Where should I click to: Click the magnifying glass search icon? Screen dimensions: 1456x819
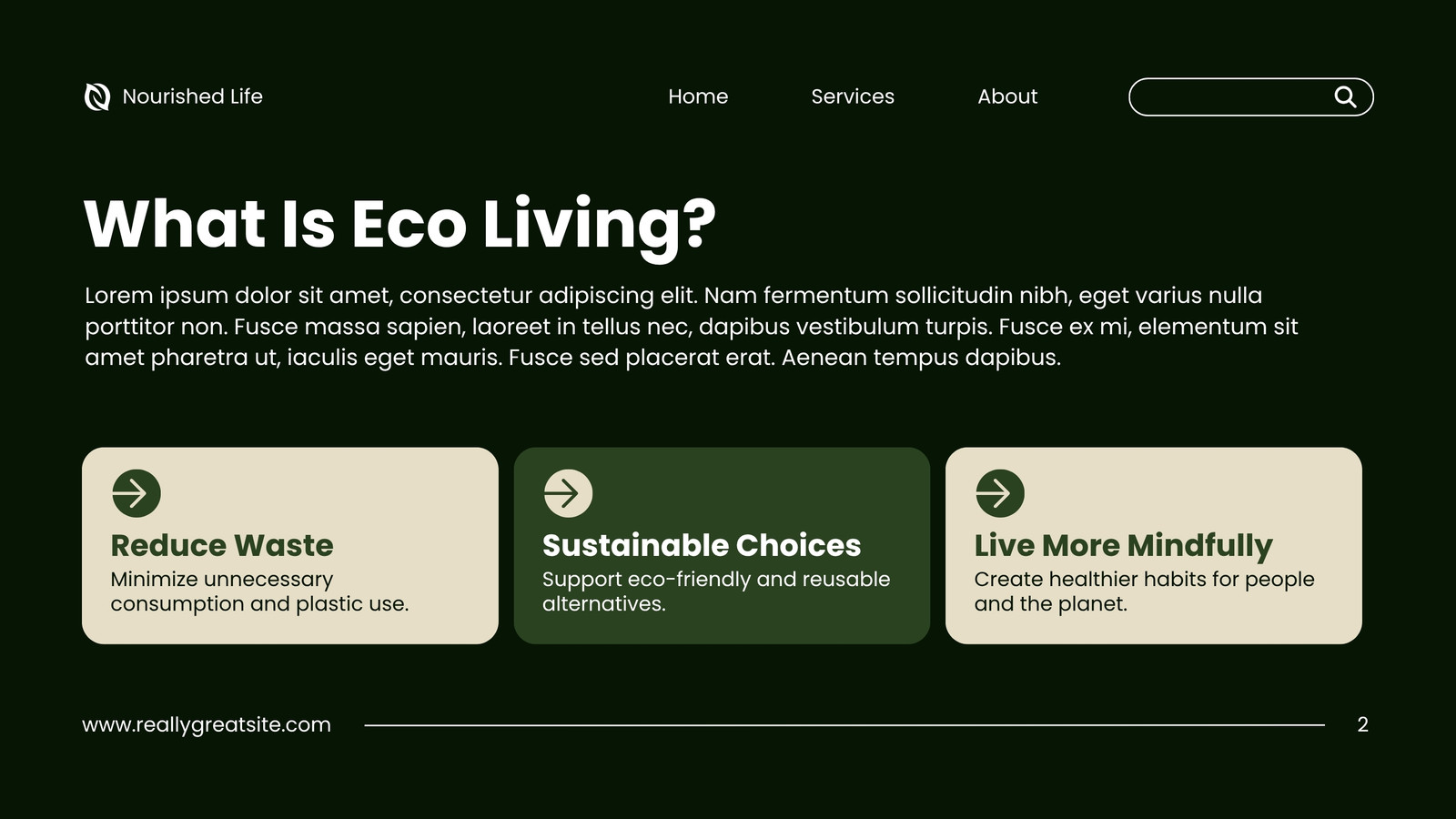click(1345, 96)
